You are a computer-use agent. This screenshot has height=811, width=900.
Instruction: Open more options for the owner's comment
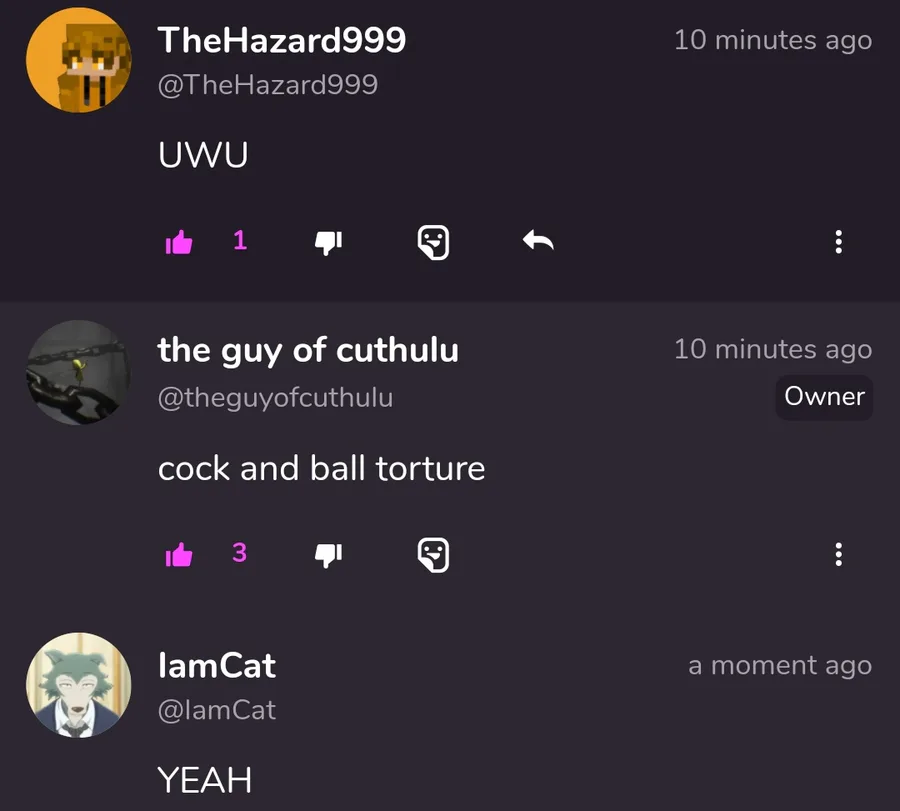[x=839, y=554]
